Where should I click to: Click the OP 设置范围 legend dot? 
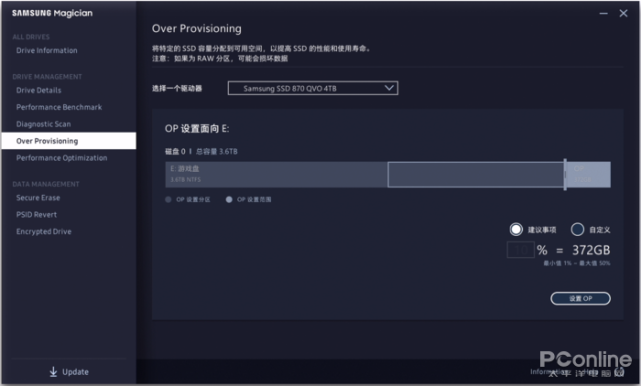coord(229,200)
